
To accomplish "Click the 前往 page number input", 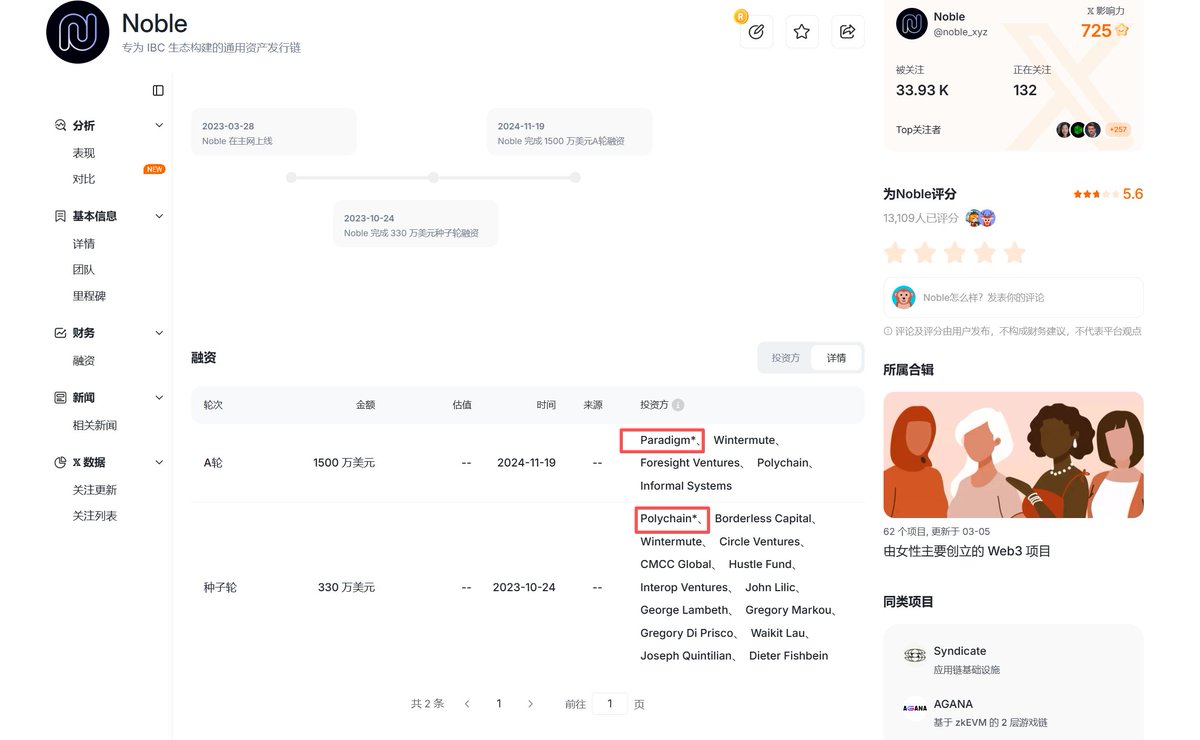I will [x=610, y=704].
